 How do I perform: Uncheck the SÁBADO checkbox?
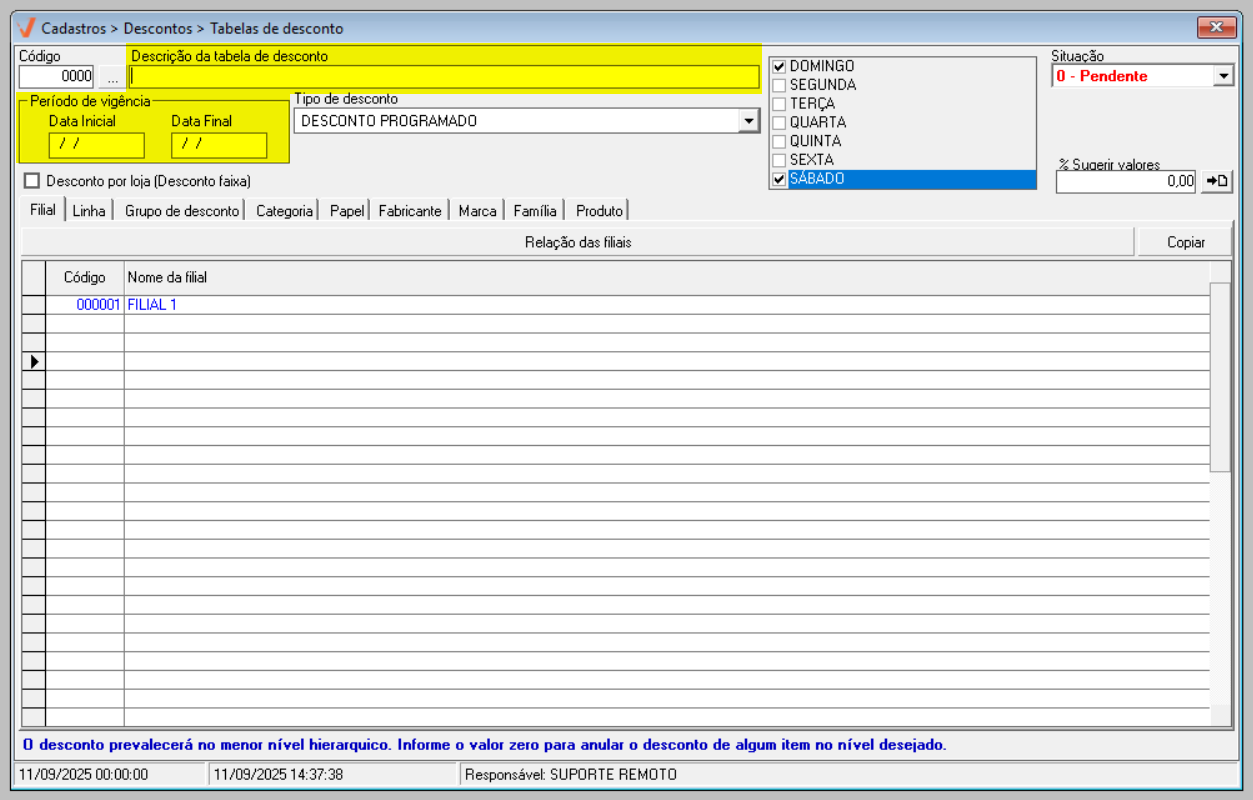[x=779, y=179]
